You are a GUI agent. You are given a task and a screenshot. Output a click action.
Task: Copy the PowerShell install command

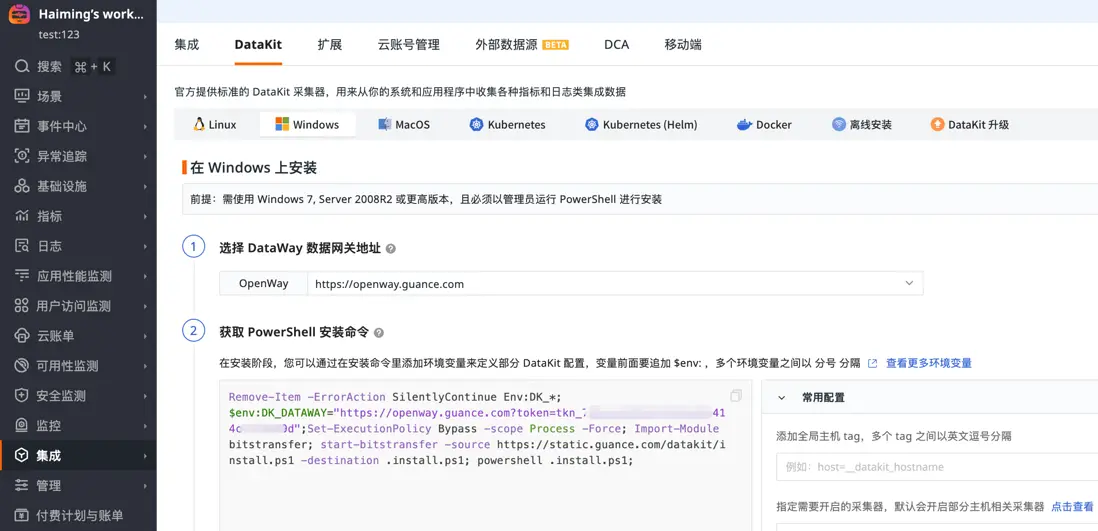(736, 396)
